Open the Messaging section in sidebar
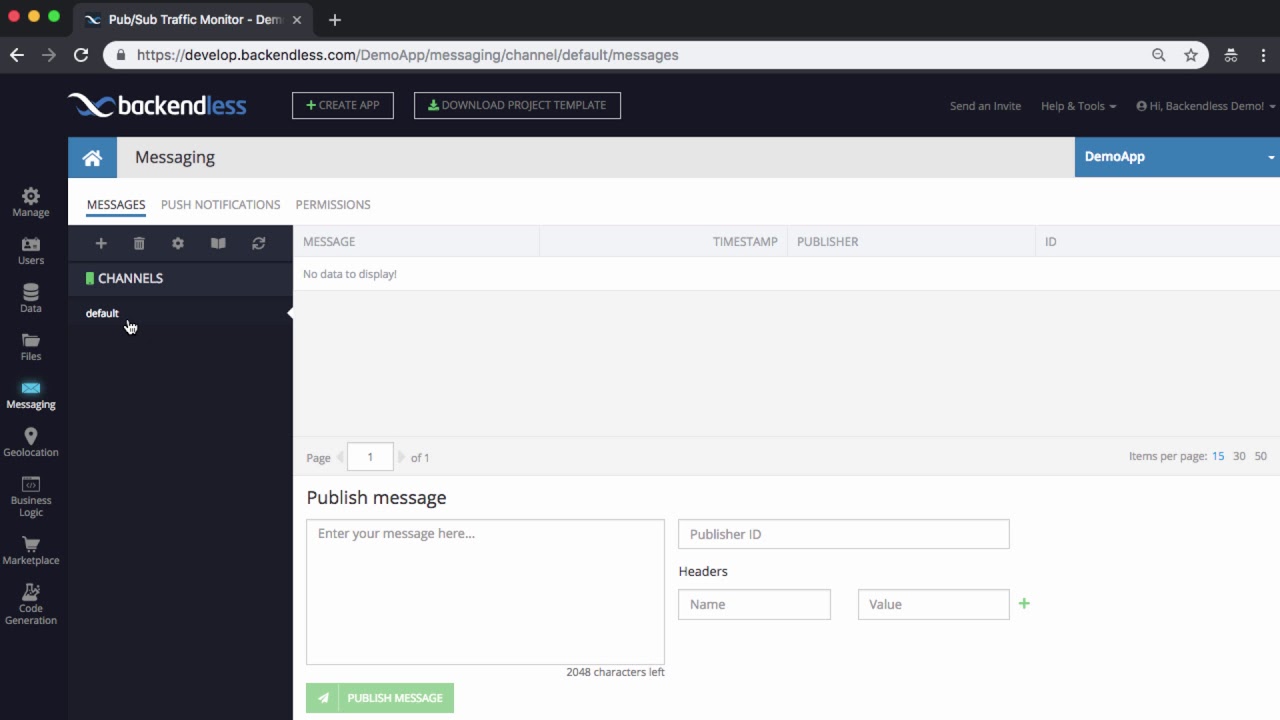 click(x=31, y=395)
